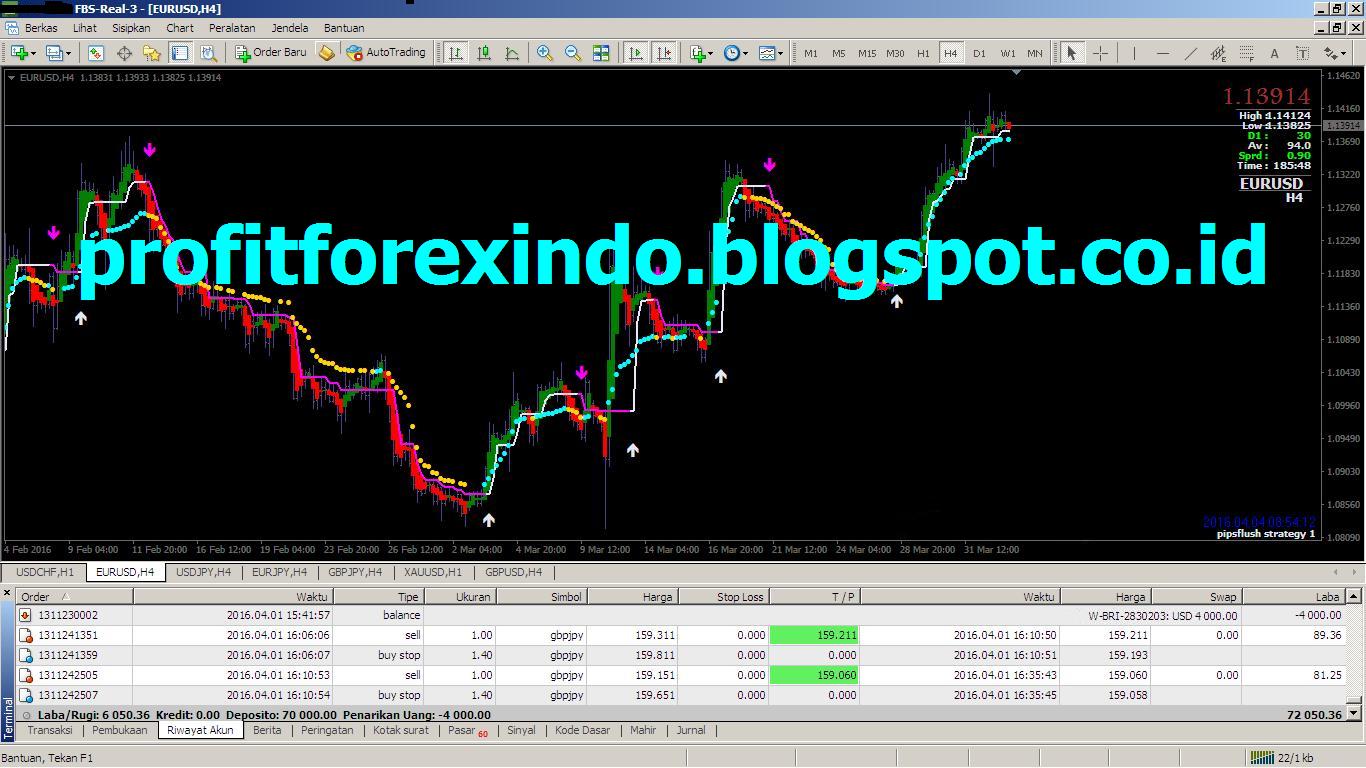Viewport: 1366px width, 768px height.
Task: Select the text label tool
Action: coord(1302,53)
